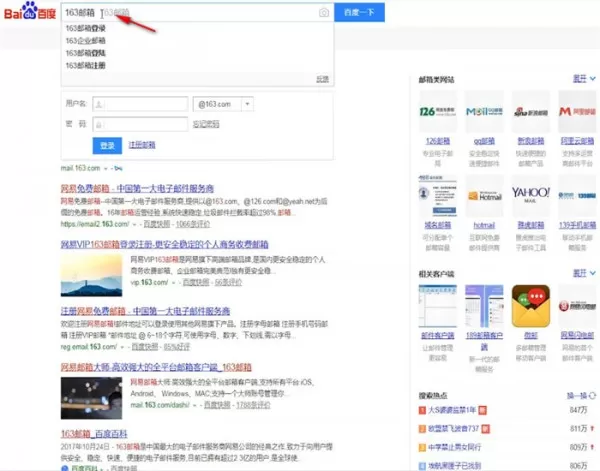This screenshot has width=600, height=471.
Task: Click the refresh icon beside 换一换
Action: (592, 396)
